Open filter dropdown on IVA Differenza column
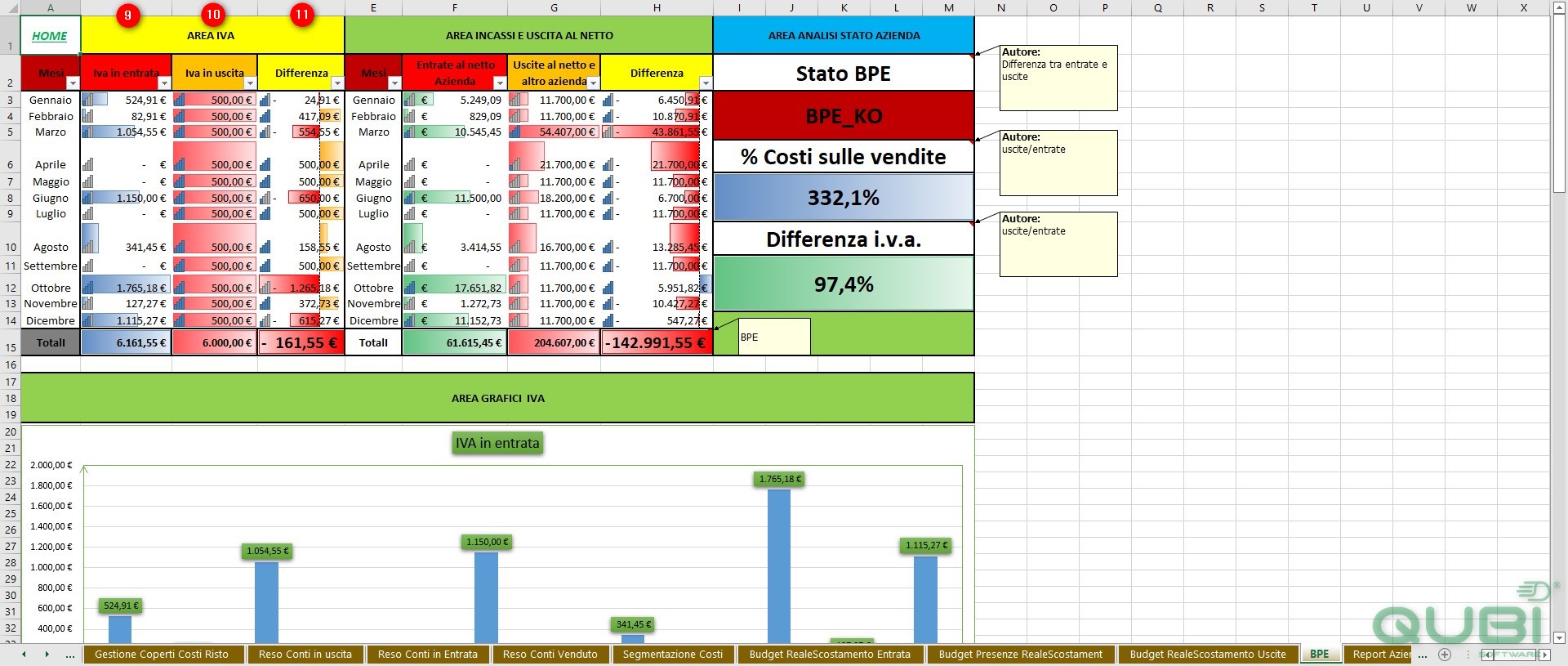Viewport: 1568px width, 666px height. (337, 83)
